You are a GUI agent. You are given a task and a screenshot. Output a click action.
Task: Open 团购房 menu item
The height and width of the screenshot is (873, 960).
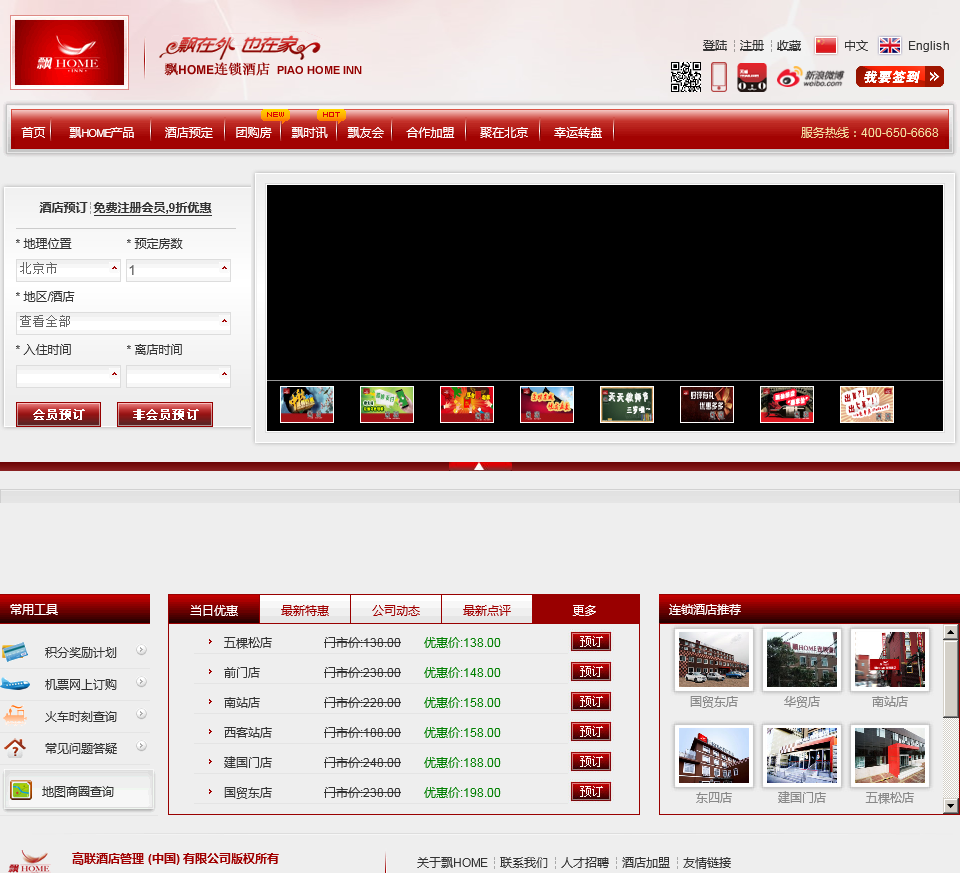[x=253, y=132]
